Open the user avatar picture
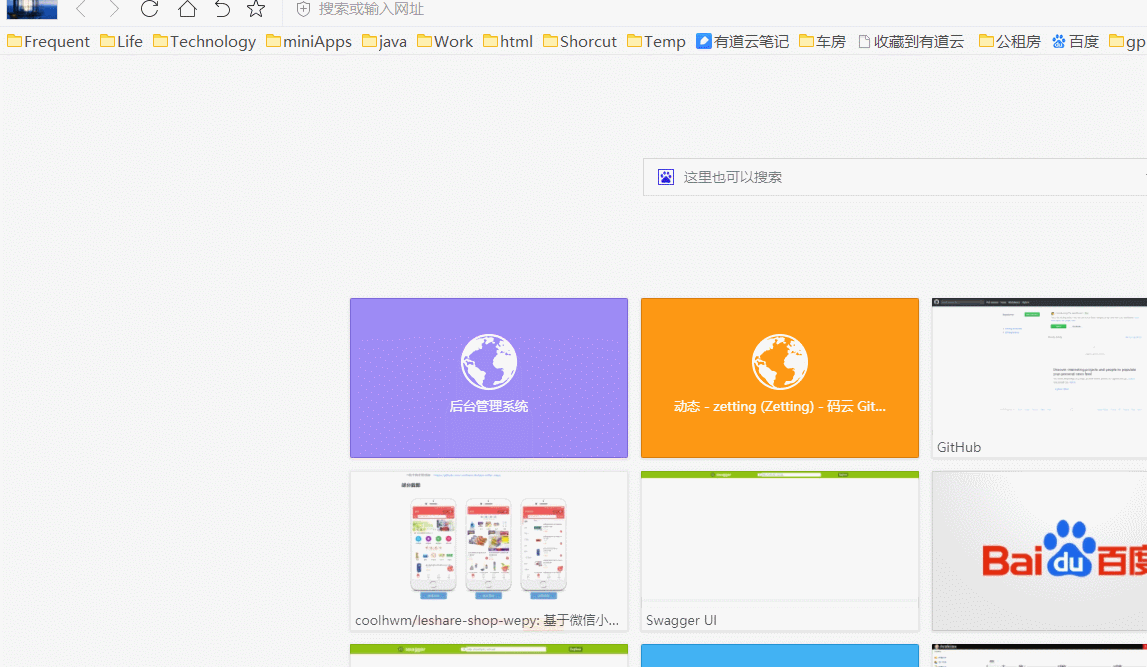This screenshot has width=1147, height=667. coord(31,9)
